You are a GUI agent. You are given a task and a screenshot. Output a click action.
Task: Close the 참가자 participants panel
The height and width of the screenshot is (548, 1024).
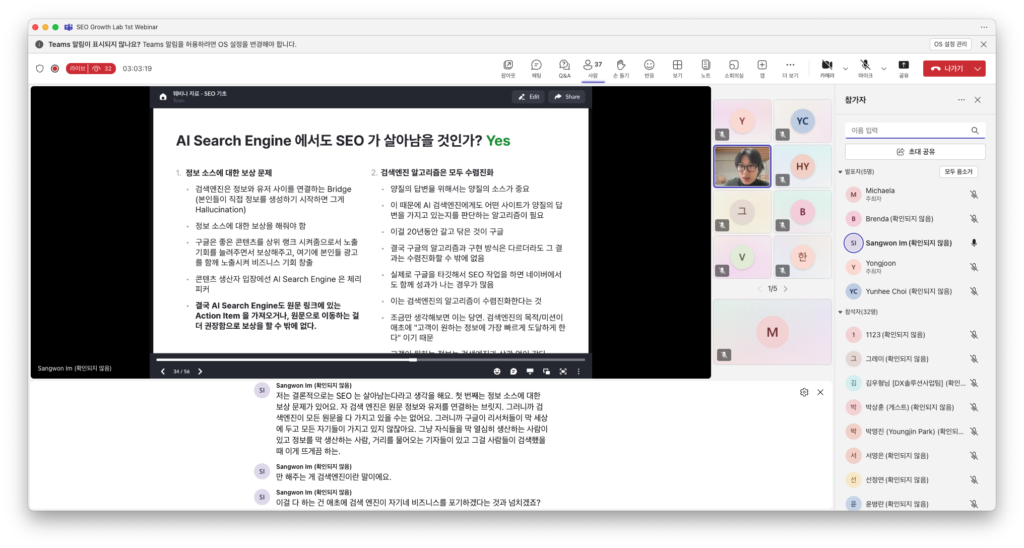coord(978,100)
